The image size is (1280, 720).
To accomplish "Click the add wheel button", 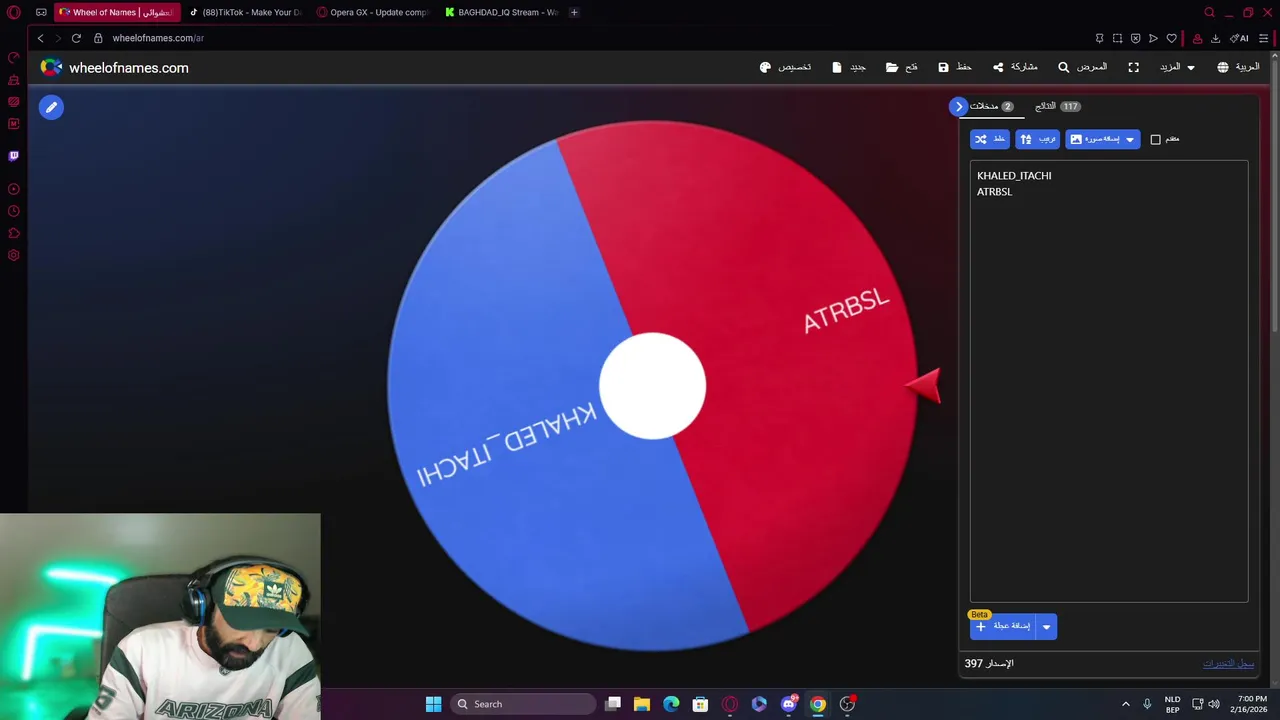I will tap(1003, 627).
